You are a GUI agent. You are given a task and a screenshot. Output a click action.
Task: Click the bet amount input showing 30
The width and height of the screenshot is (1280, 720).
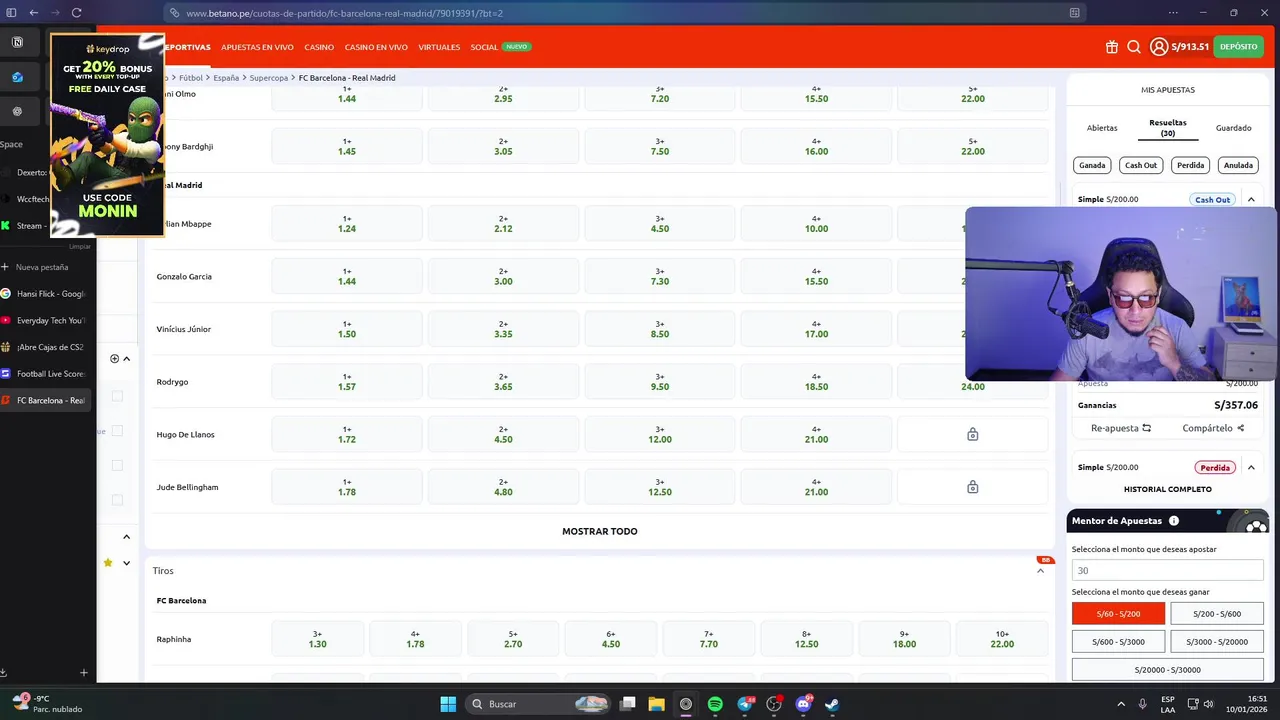[1167, 570]
